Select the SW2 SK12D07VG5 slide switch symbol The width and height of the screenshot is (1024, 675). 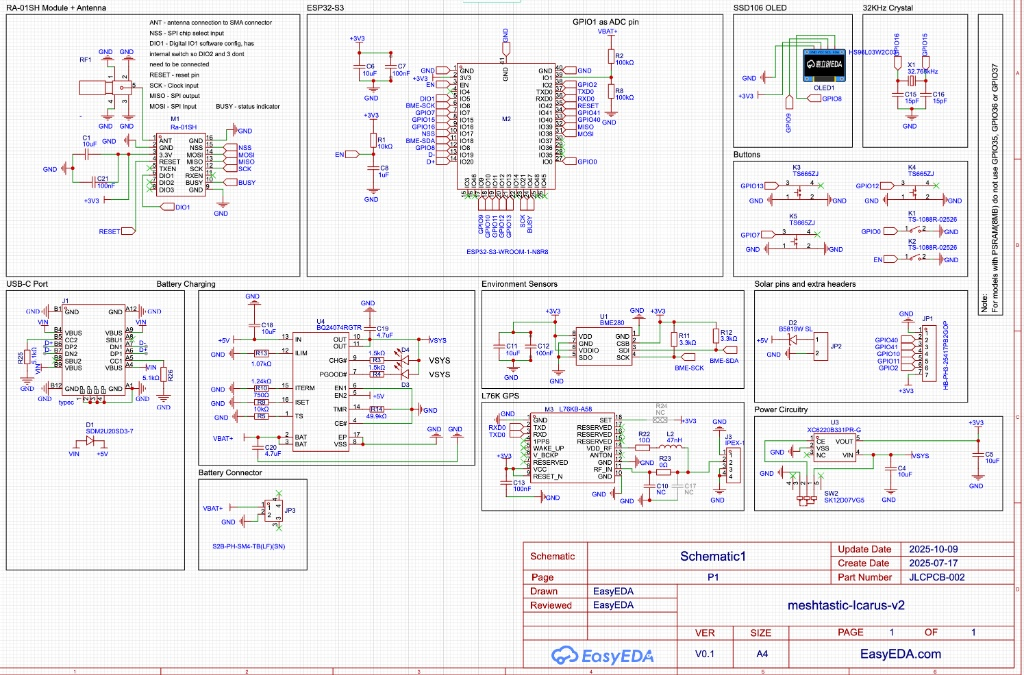(x=805, y=500)
